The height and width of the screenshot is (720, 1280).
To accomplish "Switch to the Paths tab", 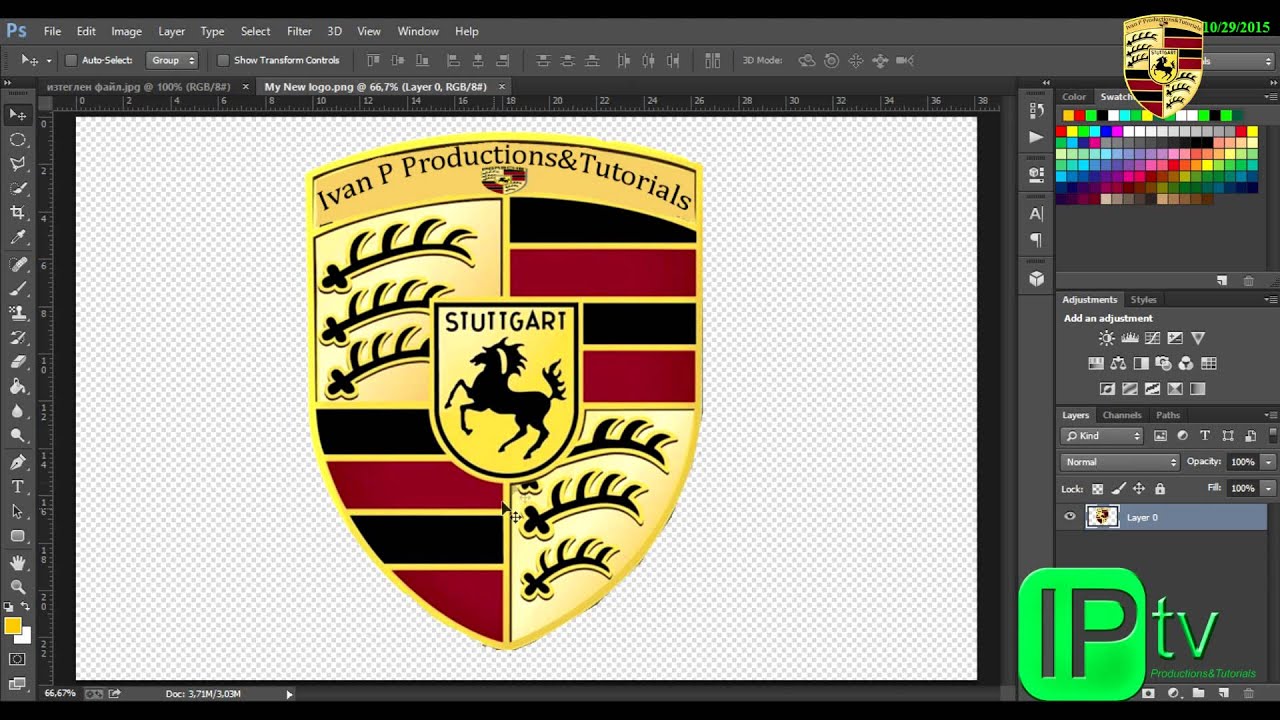I will pyautogui.click(x=1168, y=415).
